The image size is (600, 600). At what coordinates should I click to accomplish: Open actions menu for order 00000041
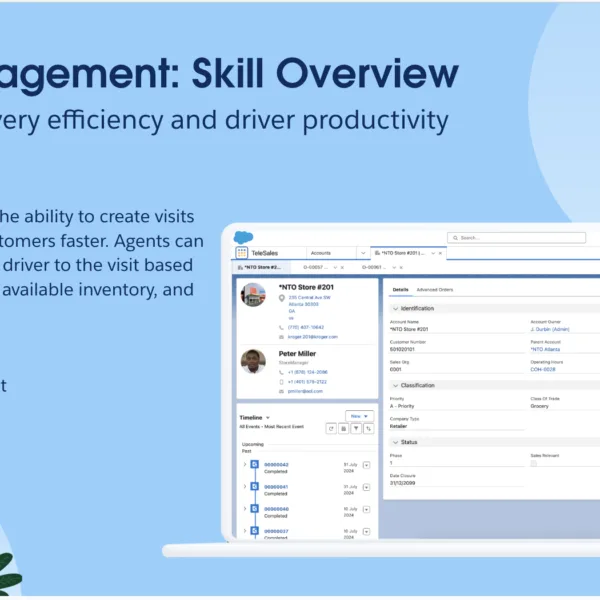tap(366, 488)
